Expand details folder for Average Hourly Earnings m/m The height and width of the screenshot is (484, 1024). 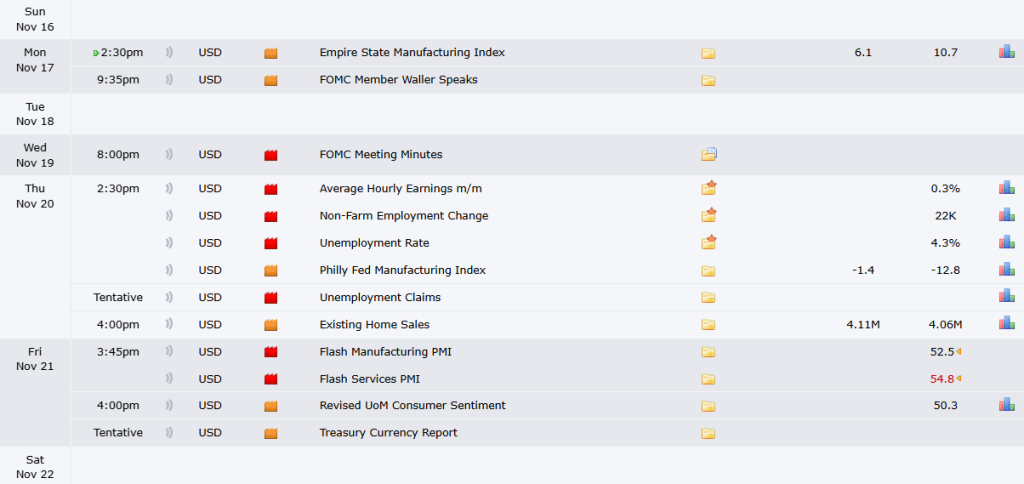pyautogui.click(x=710, y=188)
